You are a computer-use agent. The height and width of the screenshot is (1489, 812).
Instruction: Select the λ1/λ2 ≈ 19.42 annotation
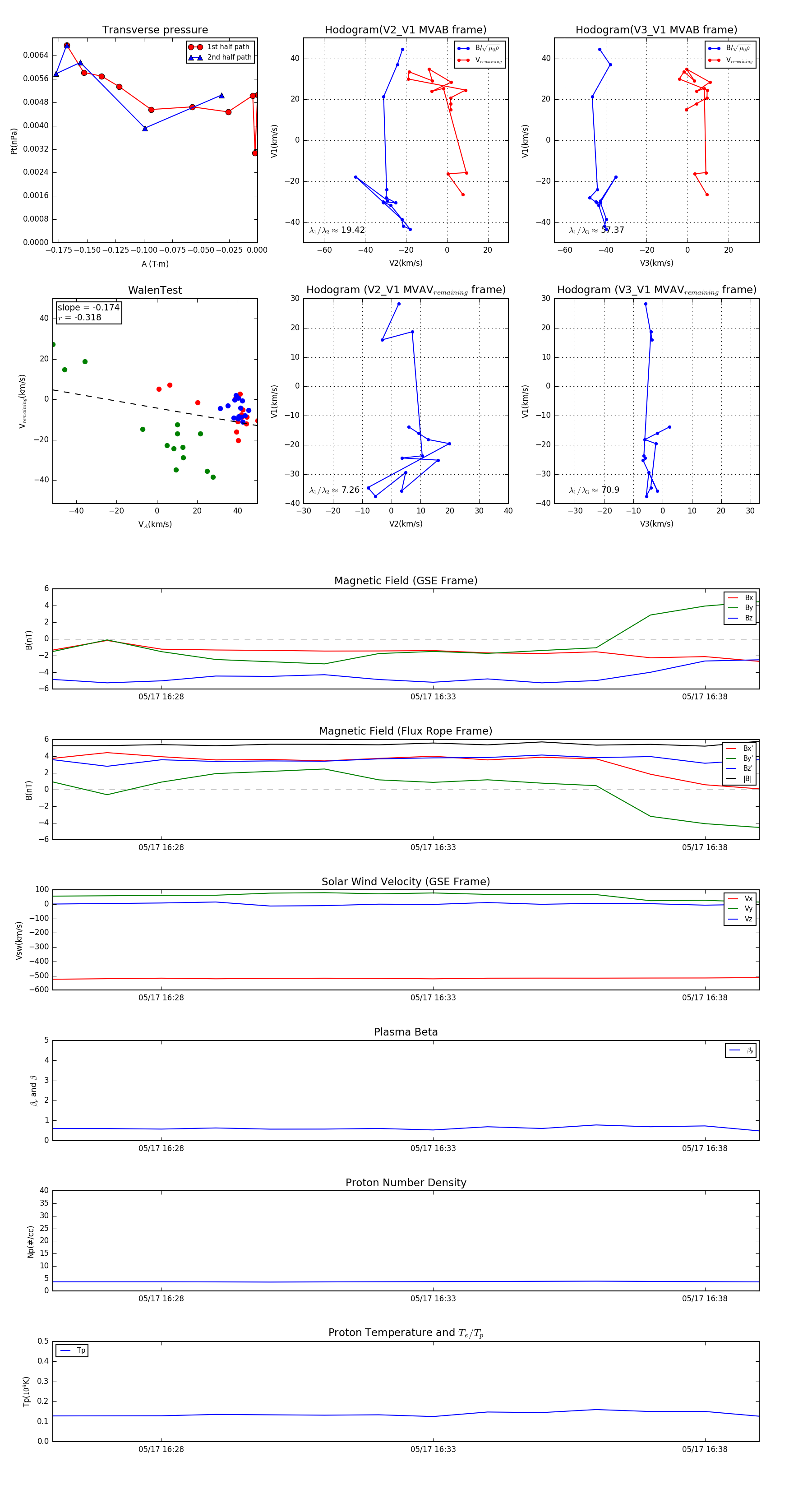click(x=337, y=230)
